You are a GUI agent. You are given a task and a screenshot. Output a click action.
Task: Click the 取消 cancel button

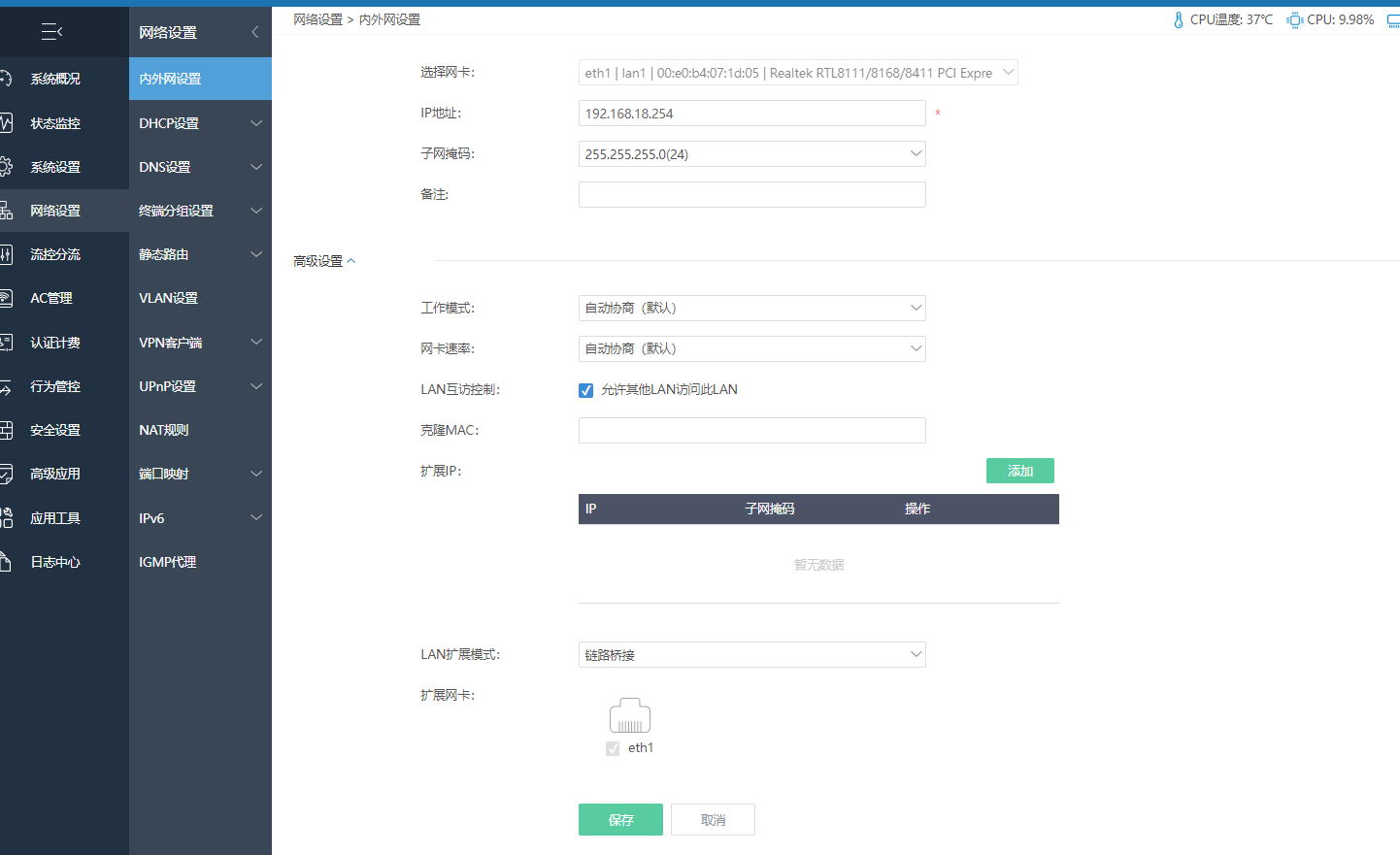click(x=713, y=820)
